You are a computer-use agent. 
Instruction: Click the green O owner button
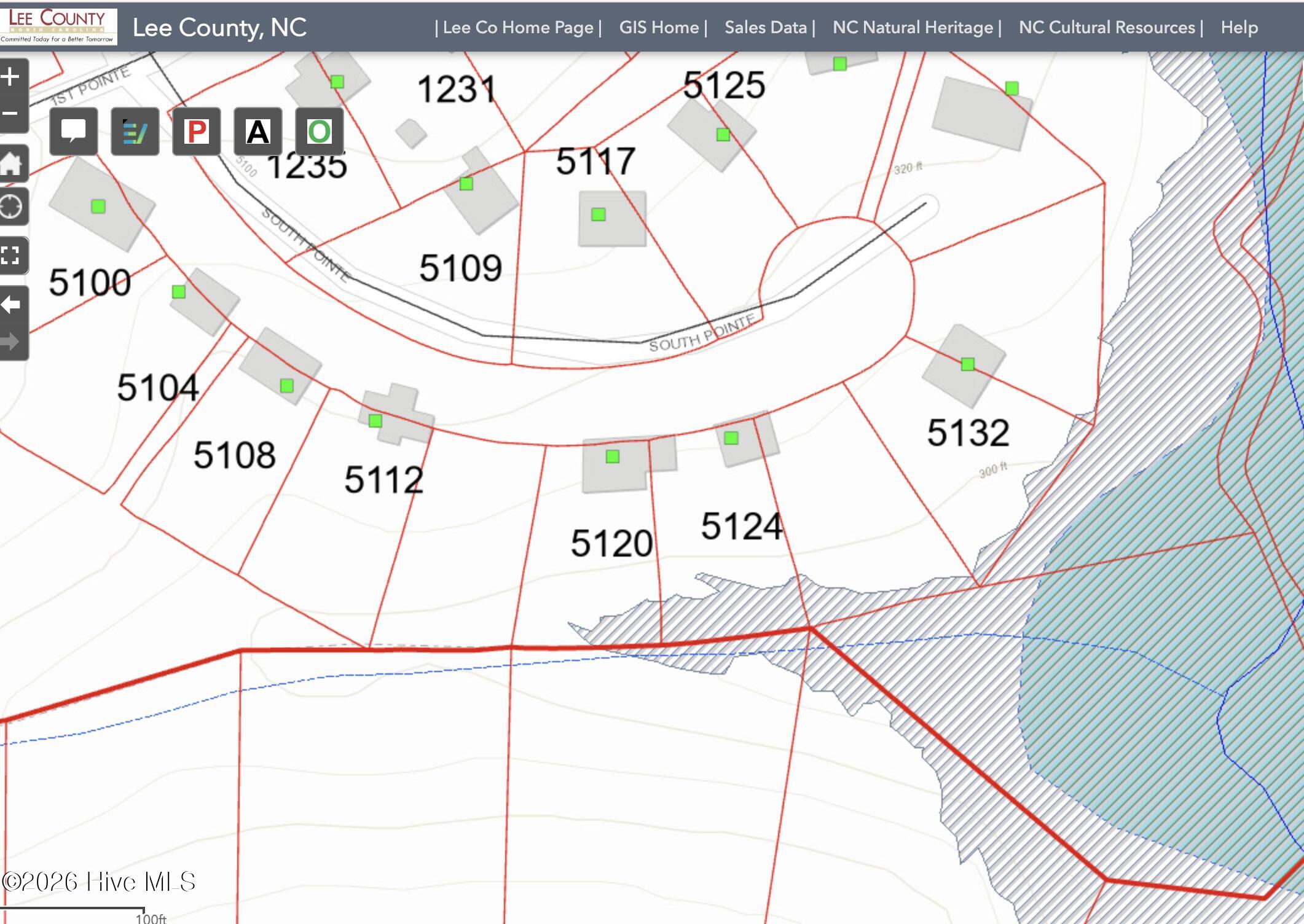coord(320,131)
